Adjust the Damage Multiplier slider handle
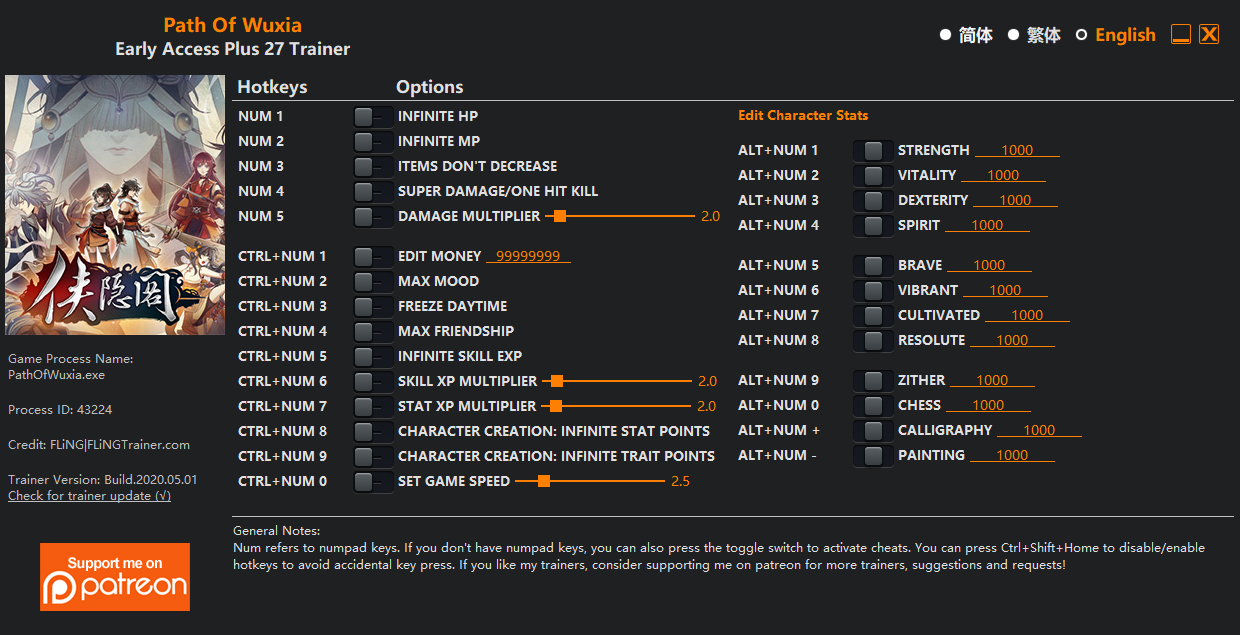Viewport: 1240px width, 635px height. click(560, 216)
